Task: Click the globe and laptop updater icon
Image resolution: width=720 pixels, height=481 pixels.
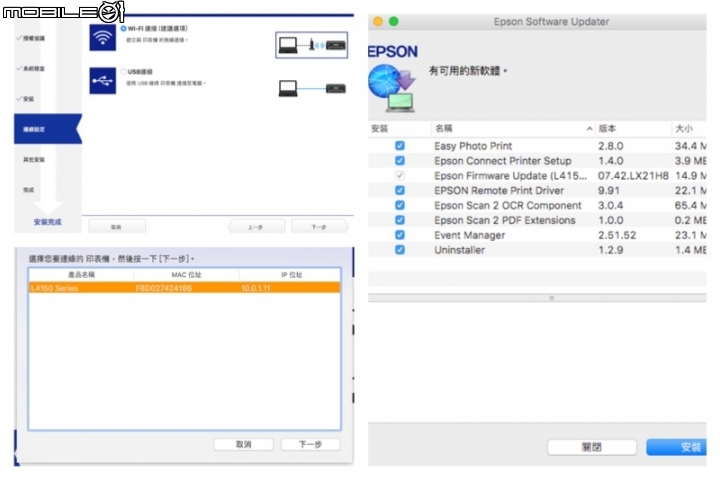Action: (392, 89)
